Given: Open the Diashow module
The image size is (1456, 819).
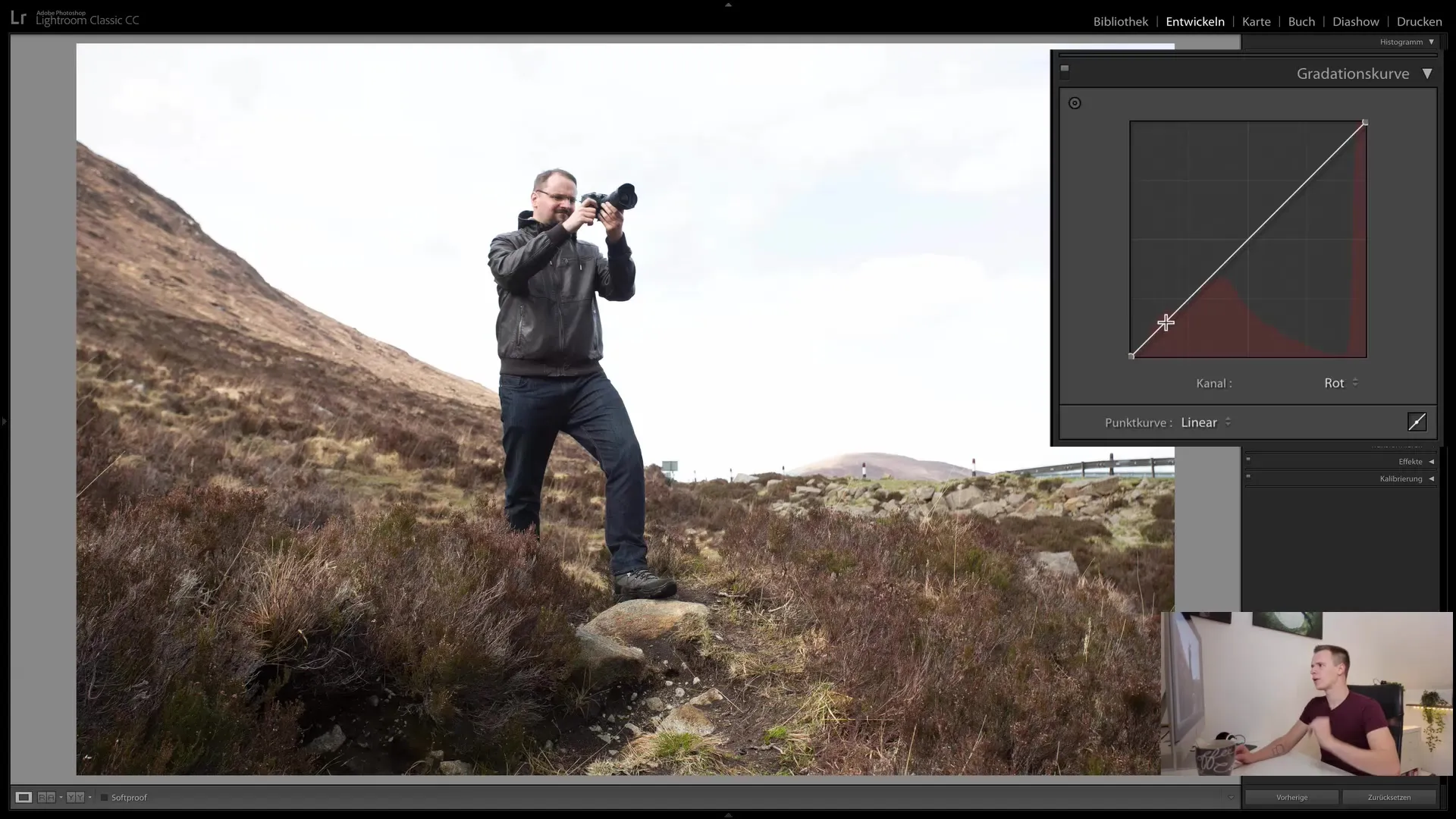Looking at the screenshot, I should (1355, 21).
